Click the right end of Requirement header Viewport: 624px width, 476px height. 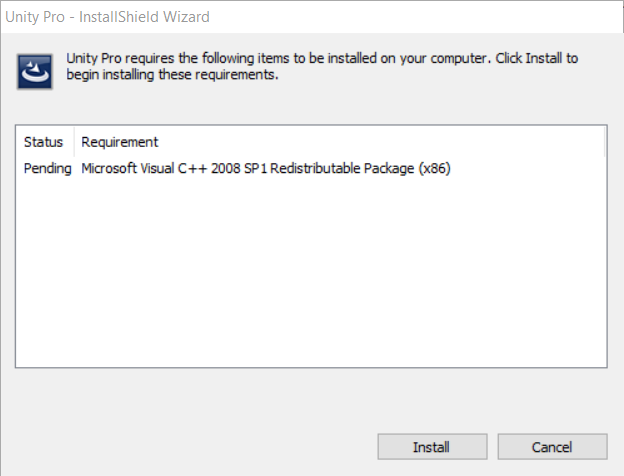click(604, 142)
